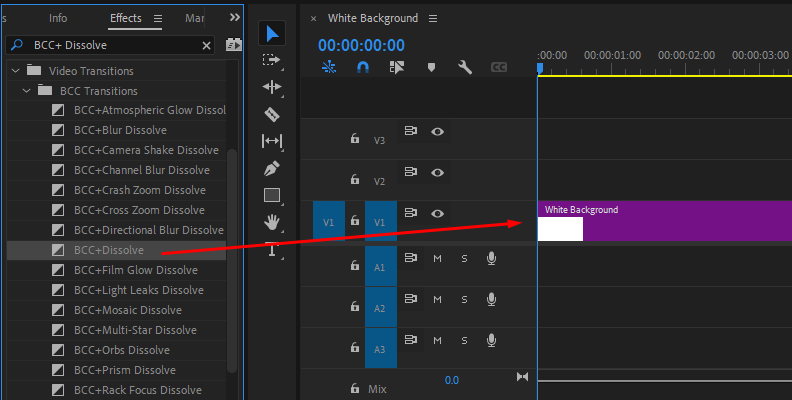Collapse the BCC Transitions folder
Image resolution: width=792 pixels, height=400 pixels.
click(x=26, y=91)
